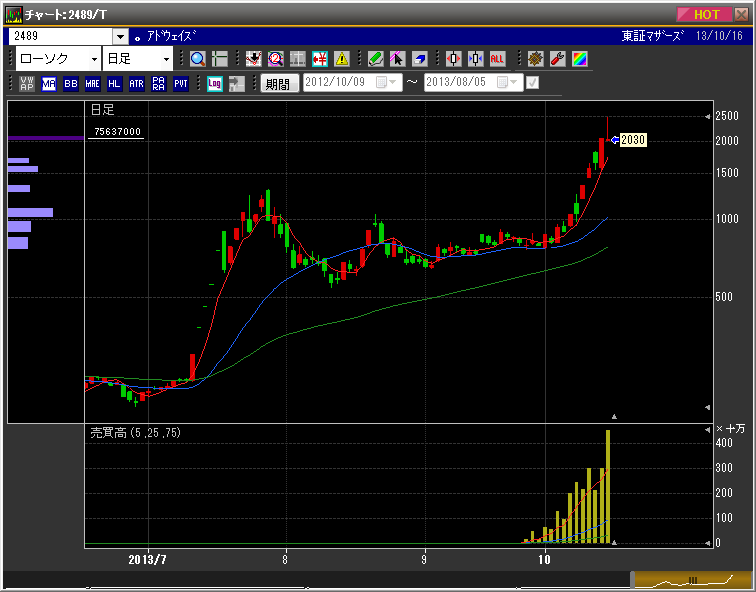The height and width of the screenshot is (592, 756).
Task: Open the rainbow color settings icon
Action: [580, 59]
